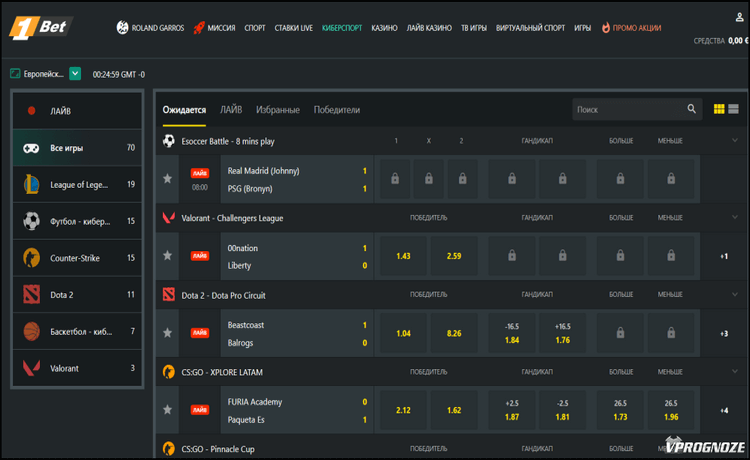750x460 pixels.
Task: Open the Лайв Казино menu item
Action: coord(429,28)
